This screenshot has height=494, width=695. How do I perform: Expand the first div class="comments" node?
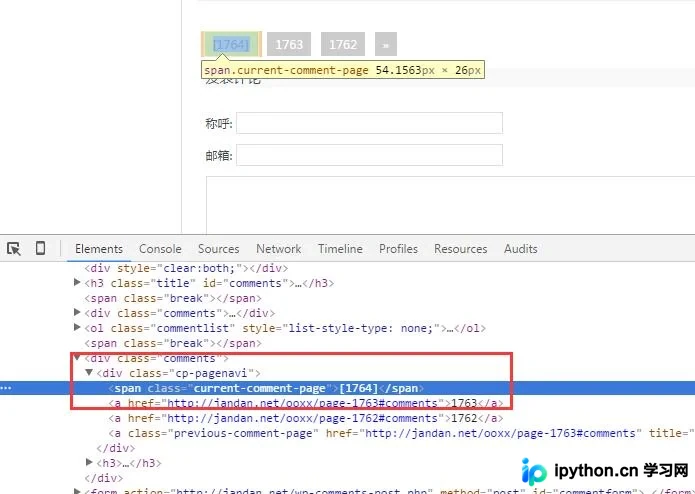[77, 312]
